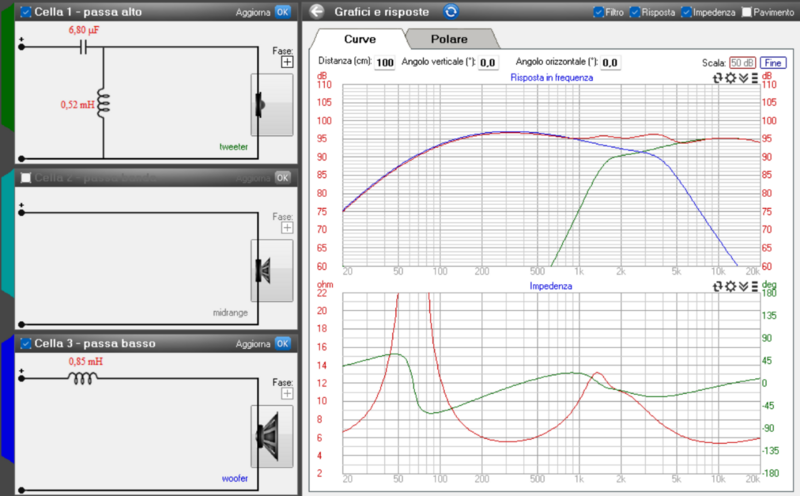Enable the Pavimento checkbox
Image resolution: width=800 pixels, height=496 pixels.
(x=746, y=13)
